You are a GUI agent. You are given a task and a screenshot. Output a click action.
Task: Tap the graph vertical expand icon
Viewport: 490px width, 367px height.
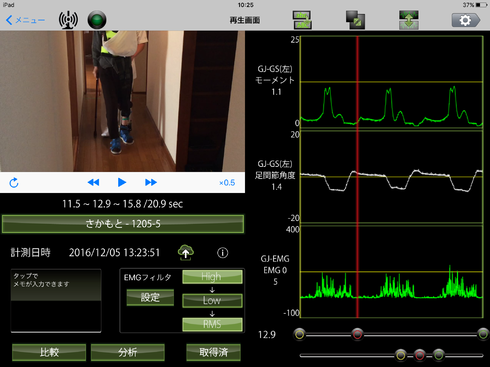[x=409, y=20]
